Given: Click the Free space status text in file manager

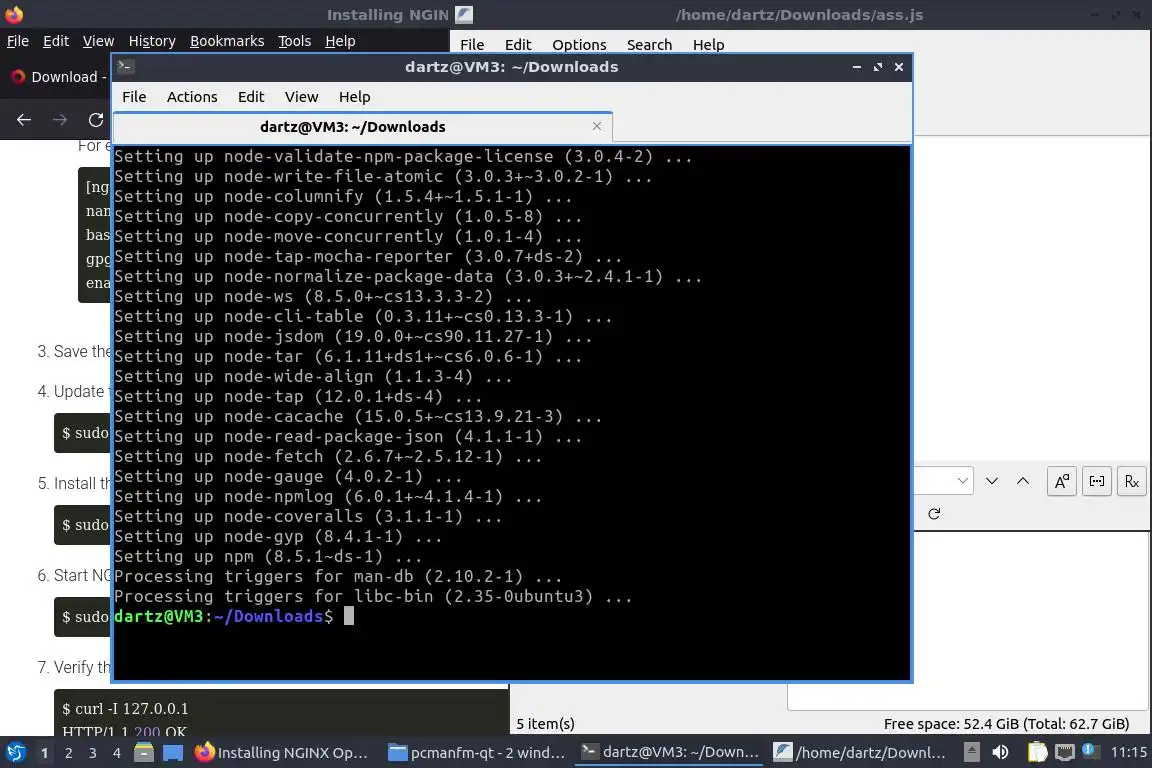Looking at the screenshot, I should pyautogui.click(x=1006, y=724).
